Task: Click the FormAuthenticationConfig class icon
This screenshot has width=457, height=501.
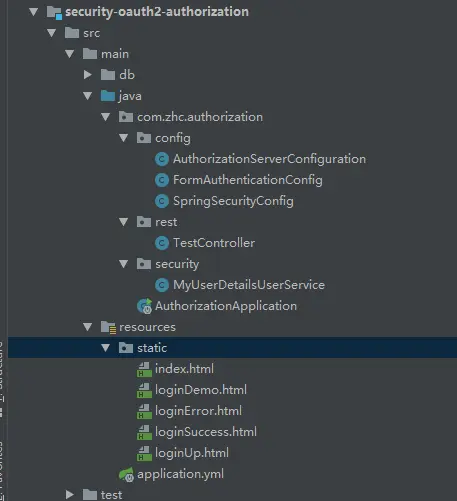Action: (162, 180)
